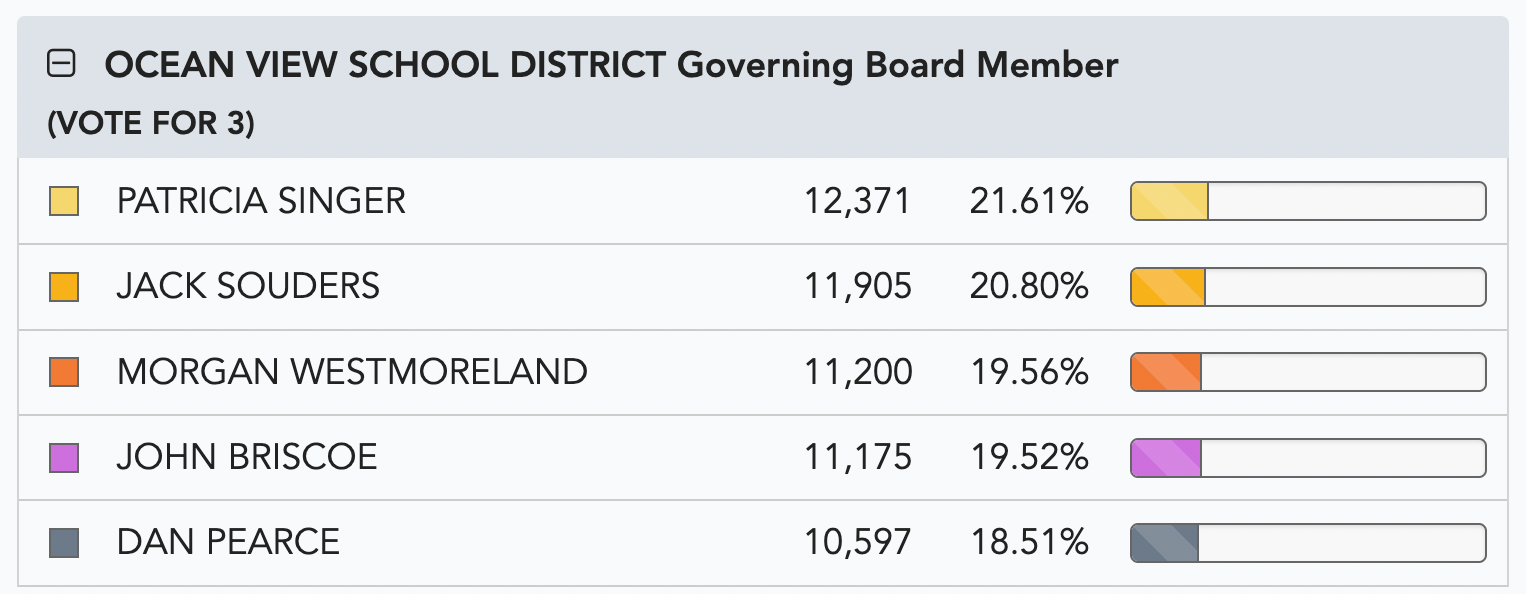Click Patricia Singer's yellow color swatch
Viewport: 1526px width, 594px height.
tap(63, 200)
